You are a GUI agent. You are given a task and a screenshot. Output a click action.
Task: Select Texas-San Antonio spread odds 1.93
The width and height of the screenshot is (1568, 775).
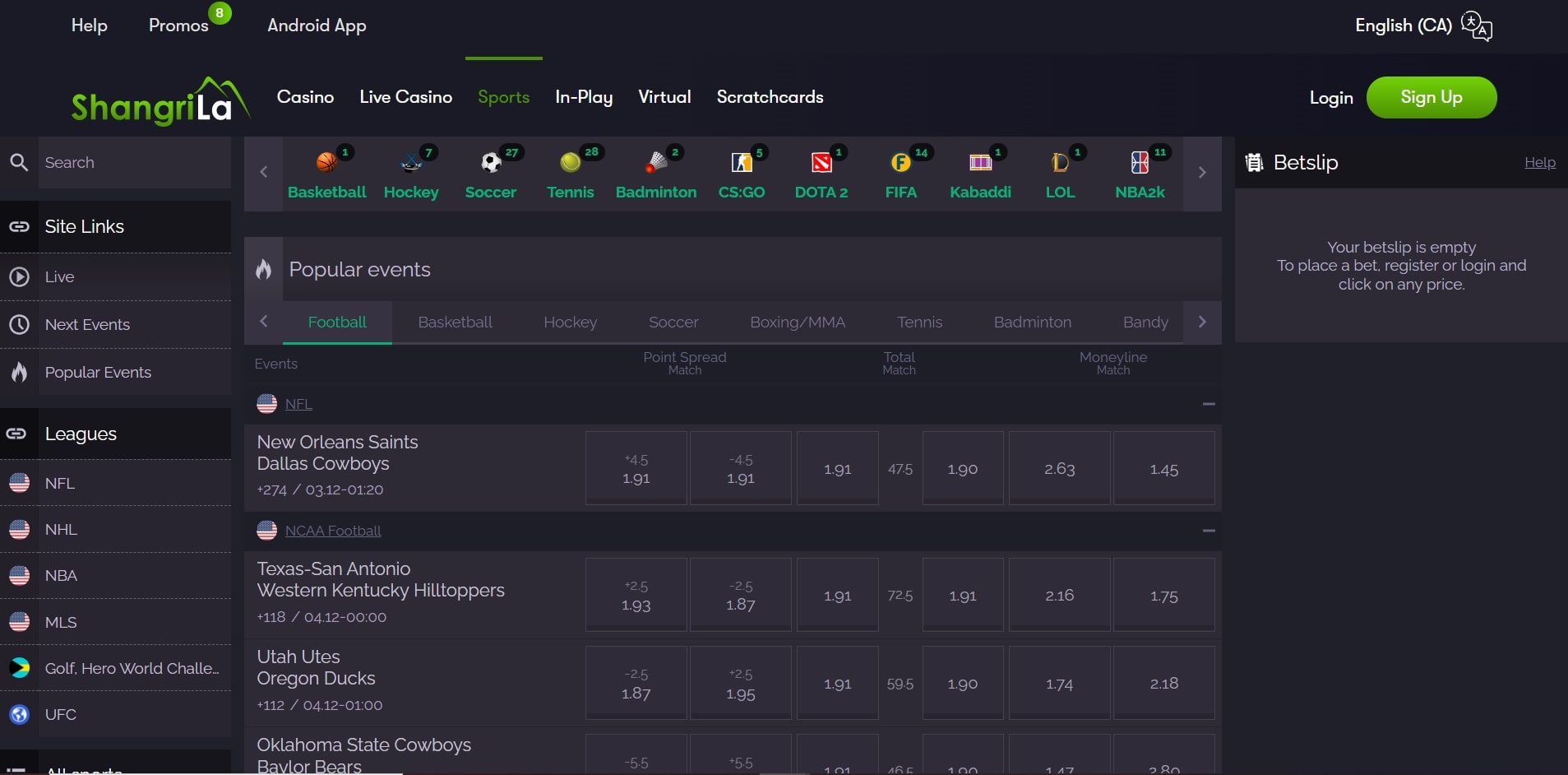(636, 595)
